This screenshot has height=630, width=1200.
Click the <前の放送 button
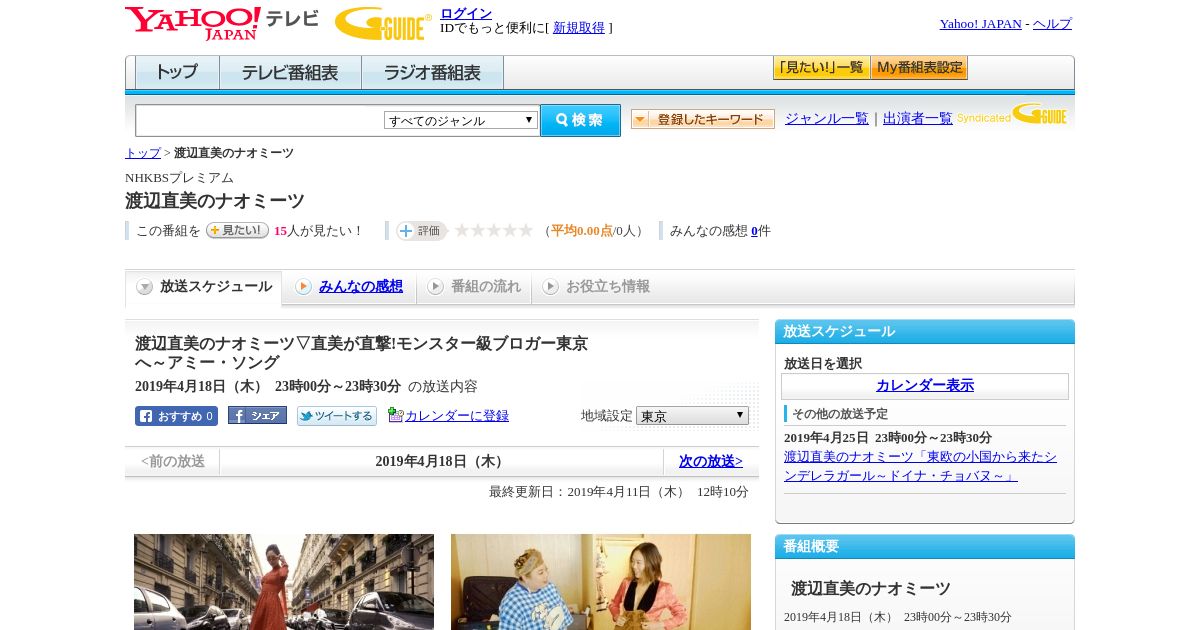coord(173,462)
